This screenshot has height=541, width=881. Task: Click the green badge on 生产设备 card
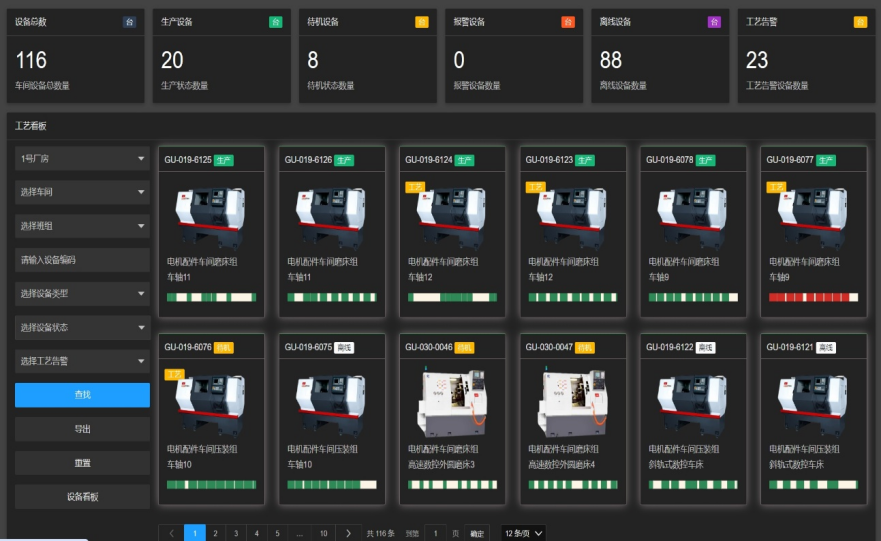(275, 21)
